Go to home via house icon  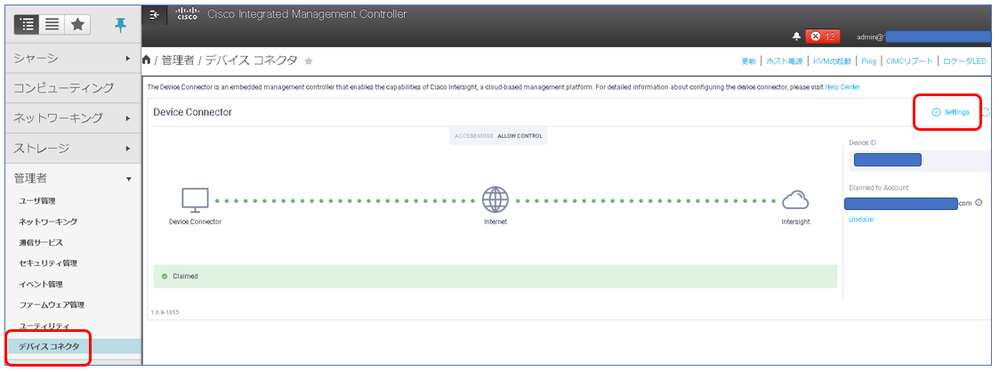pos(147,60)
